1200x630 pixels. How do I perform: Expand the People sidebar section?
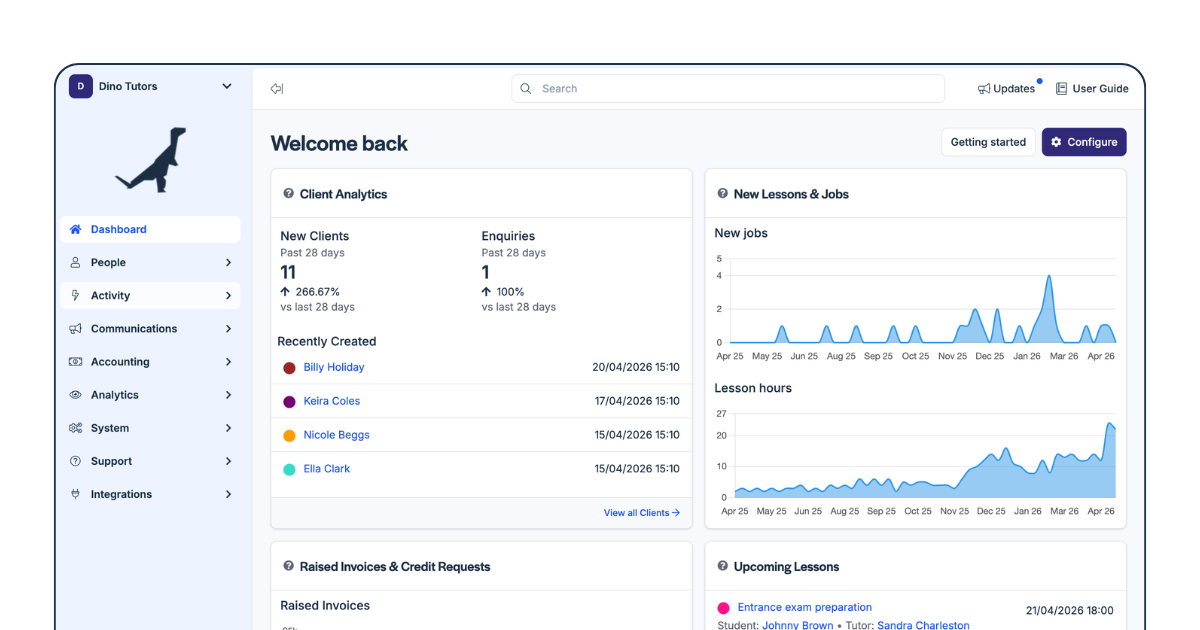pos(228,262)
